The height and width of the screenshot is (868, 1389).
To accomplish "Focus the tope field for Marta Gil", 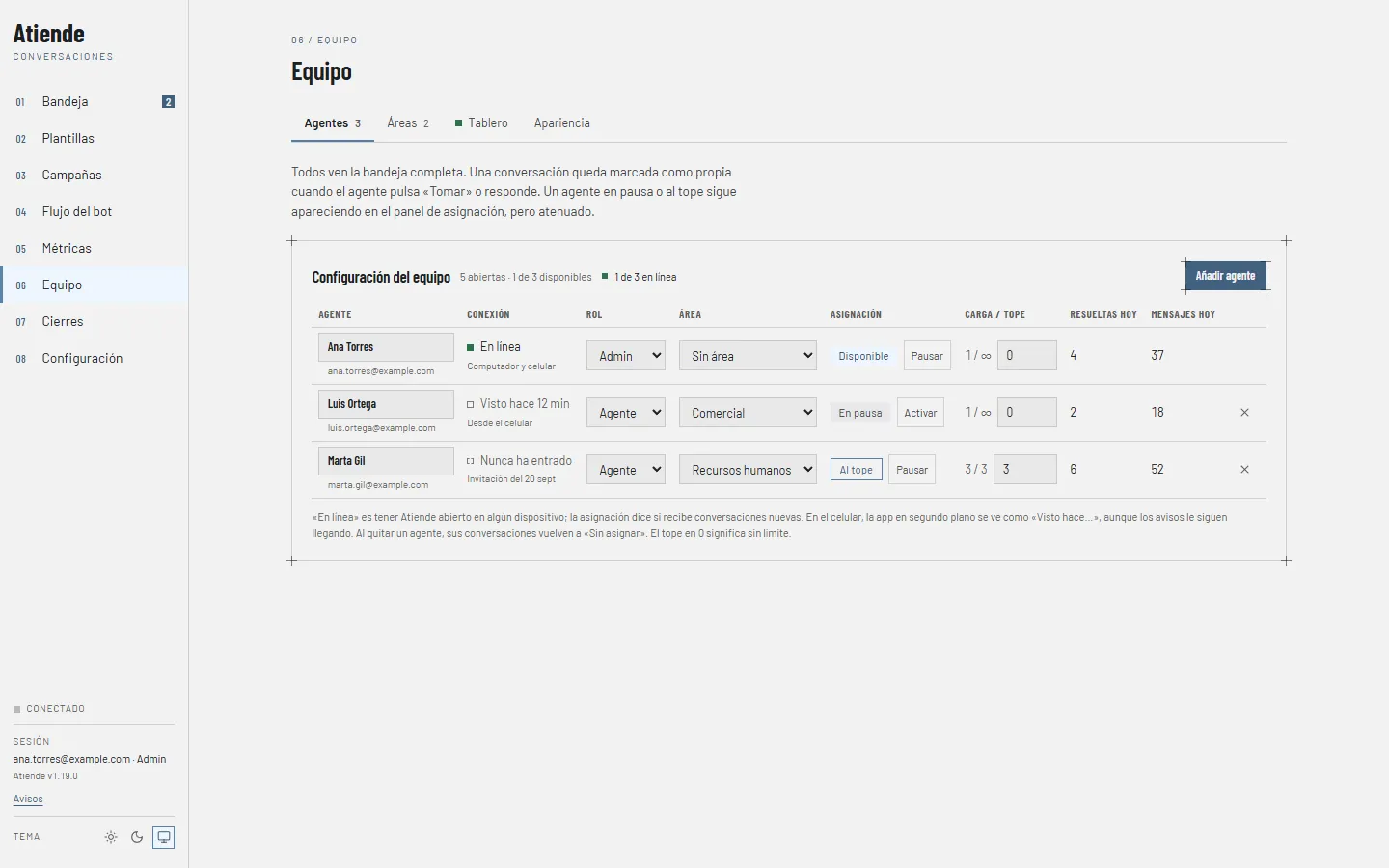I will tap(1025, 470).
